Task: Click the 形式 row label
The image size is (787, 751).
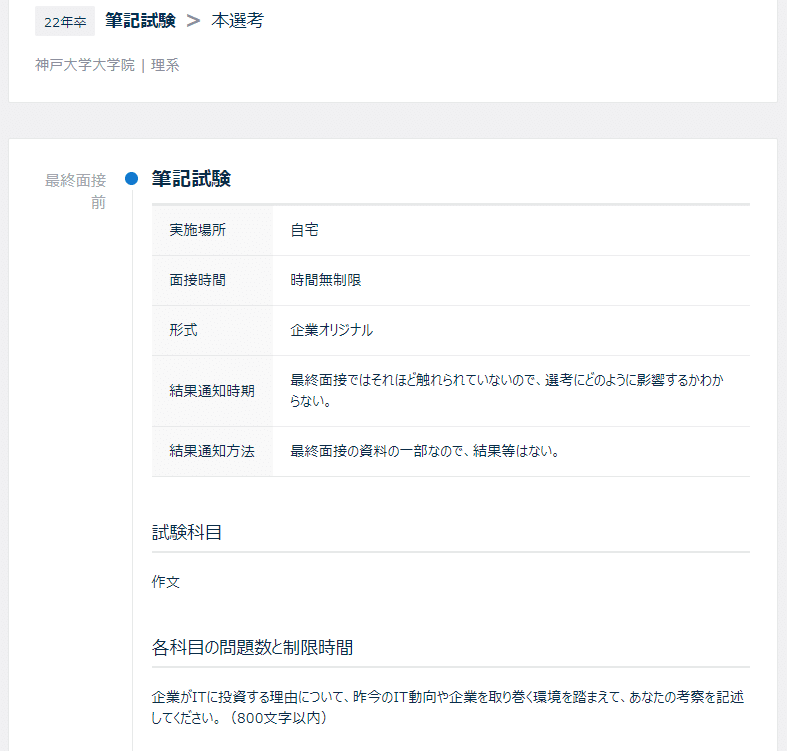Action: 183,330
